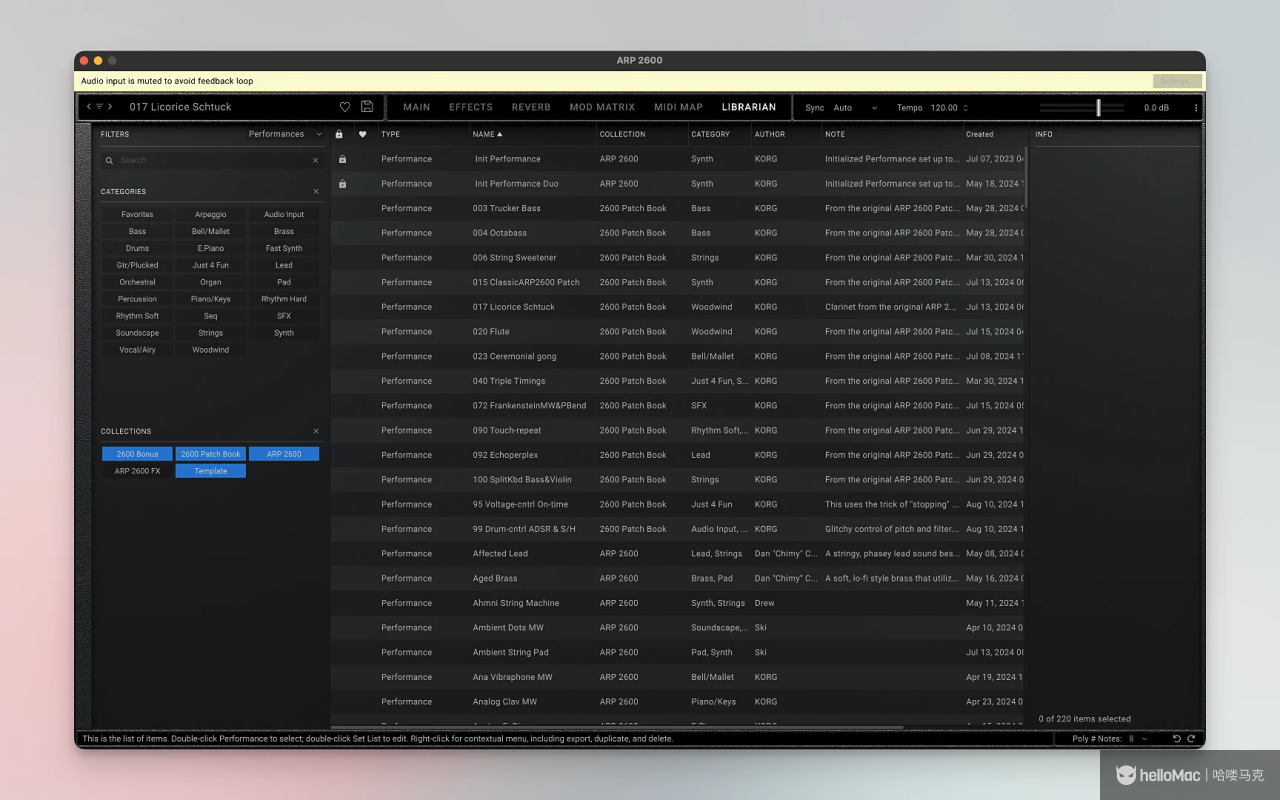Image resolution: width=1280 pixels, height=800 pixels.
Task: Click the 0.0 dB volume readout
Action: point(1156,108)
